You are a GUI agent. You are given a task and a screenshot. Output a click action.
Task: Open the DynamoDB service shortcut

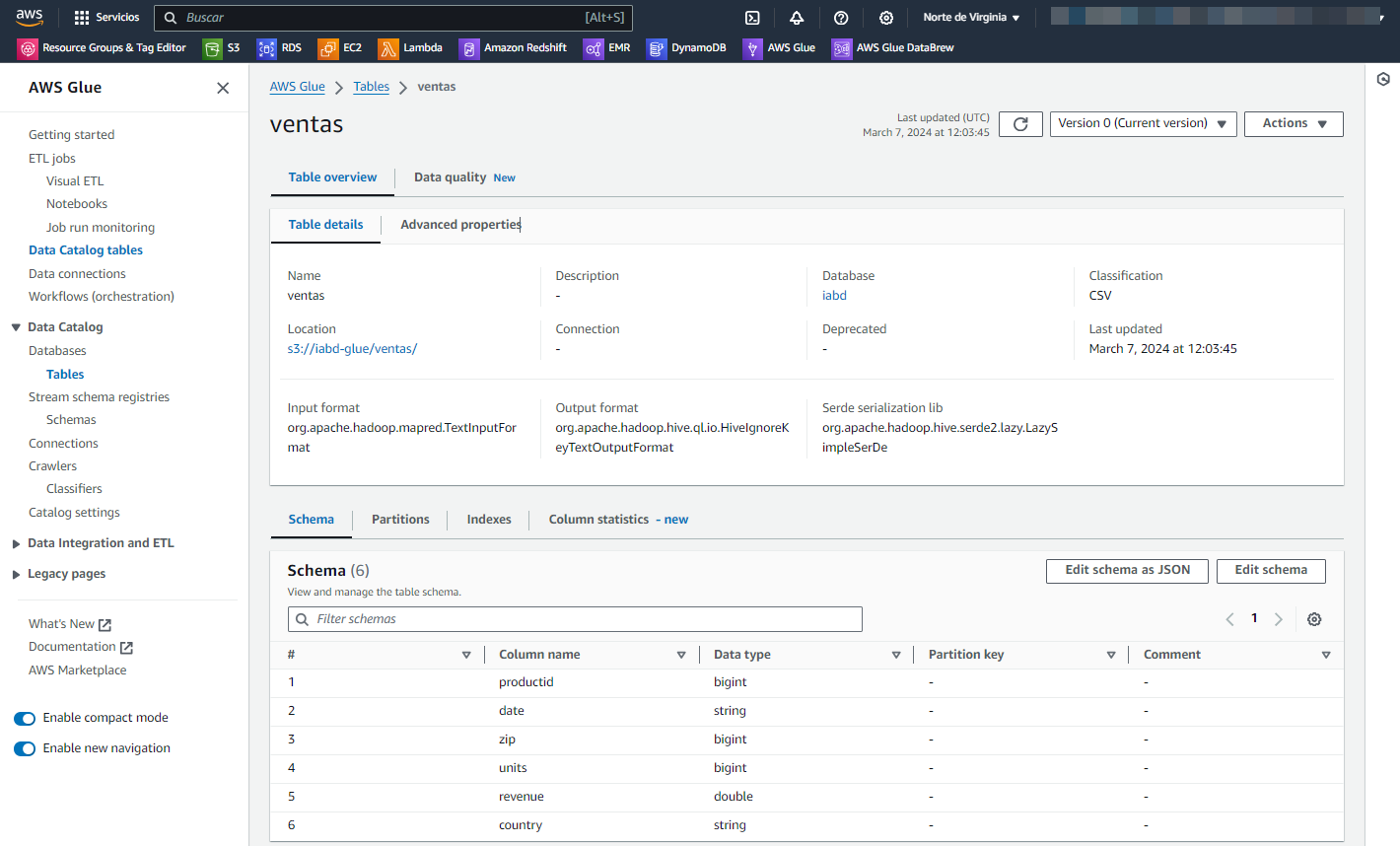pyautogui.click(x=686, y=47)
